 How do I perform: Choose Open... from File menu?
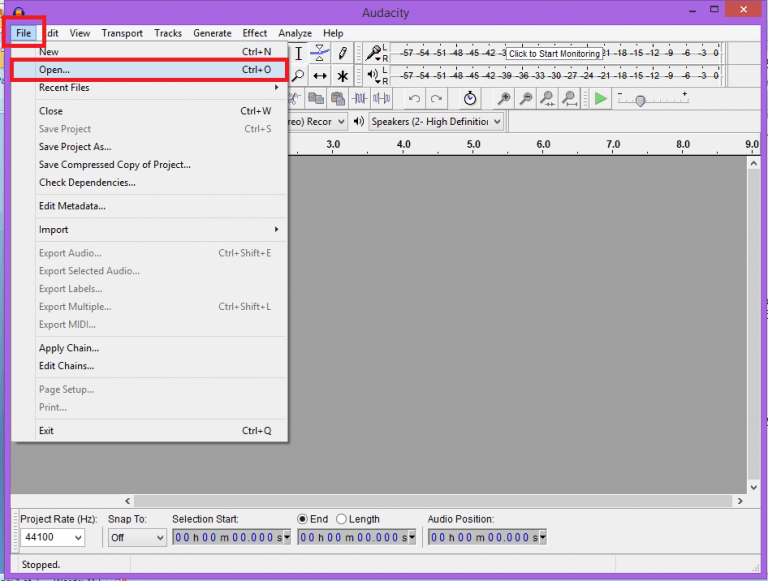tap(149, 70)
